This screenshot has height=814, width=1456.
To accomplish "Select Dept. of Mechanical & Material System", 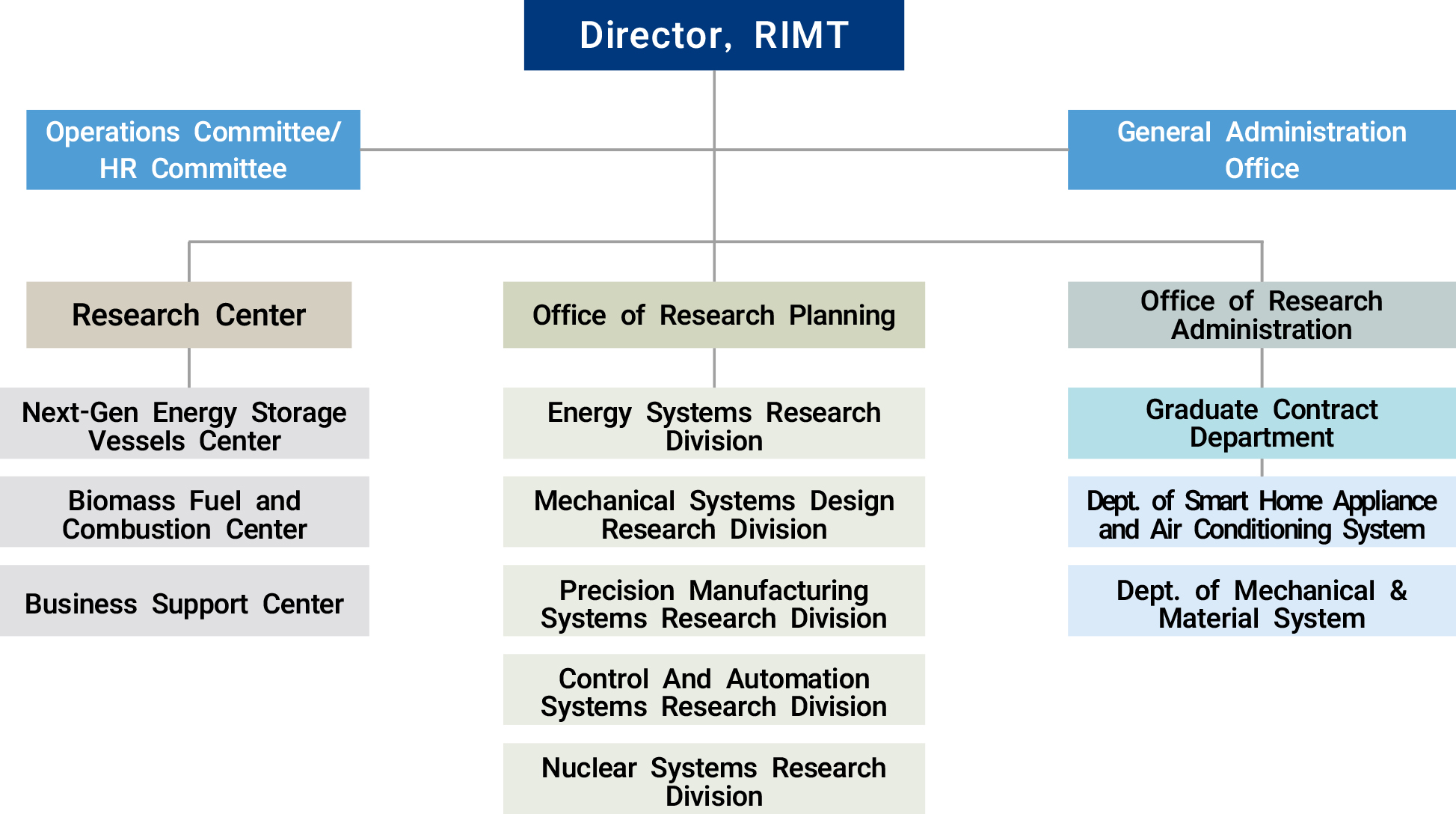I will [1261, 601].
